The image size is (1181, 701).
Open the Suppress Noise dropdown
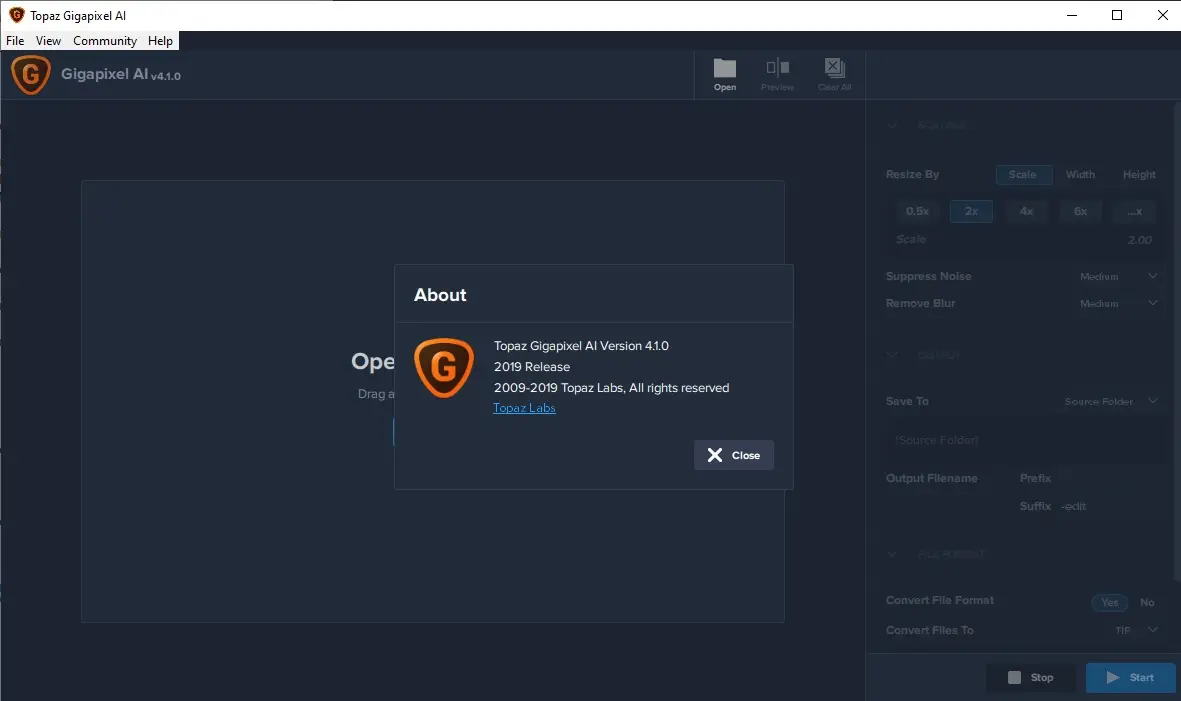click(1118, 276)
